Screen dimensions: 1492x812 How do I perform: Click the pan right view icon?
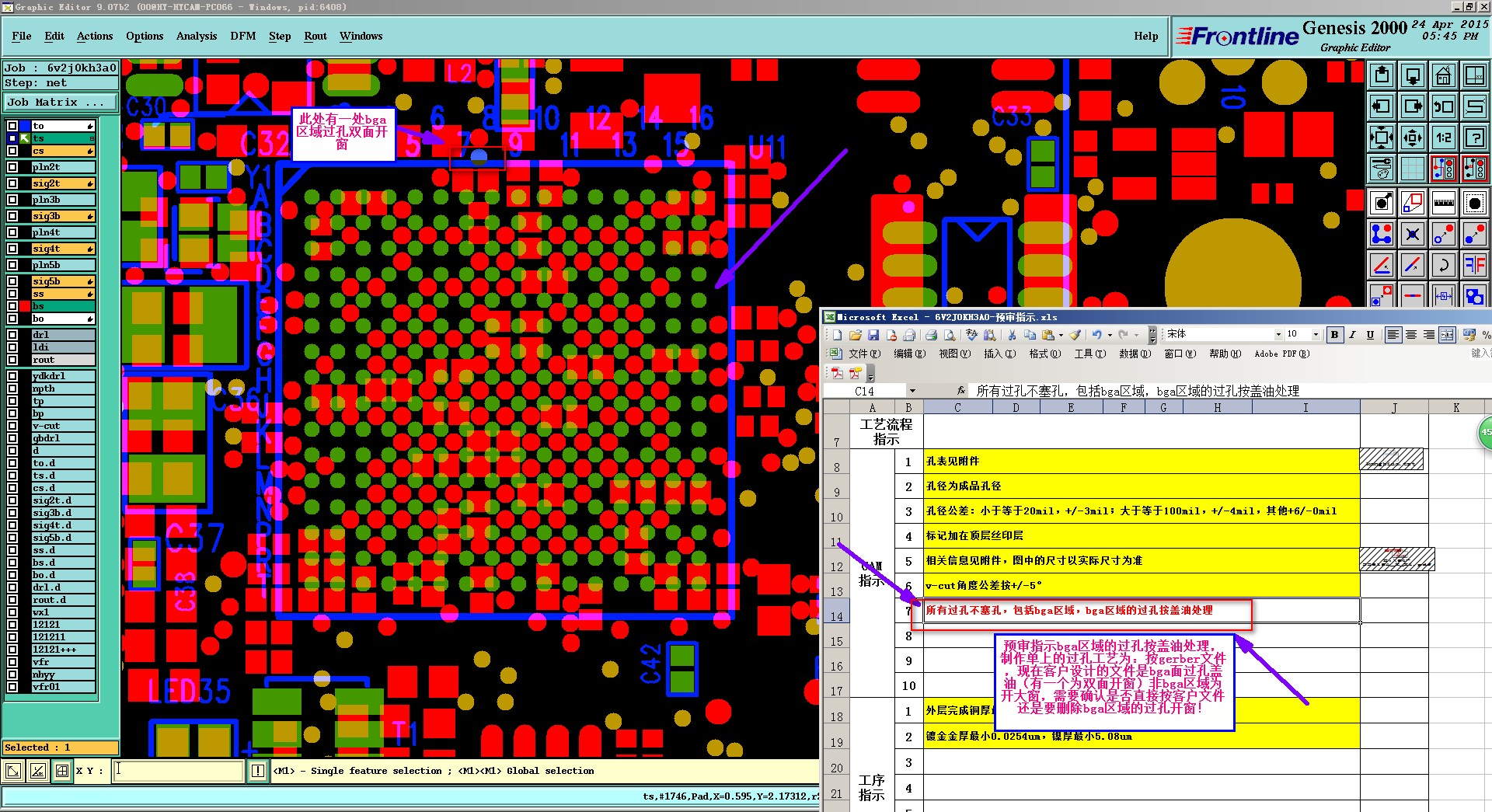[1413, 106]
